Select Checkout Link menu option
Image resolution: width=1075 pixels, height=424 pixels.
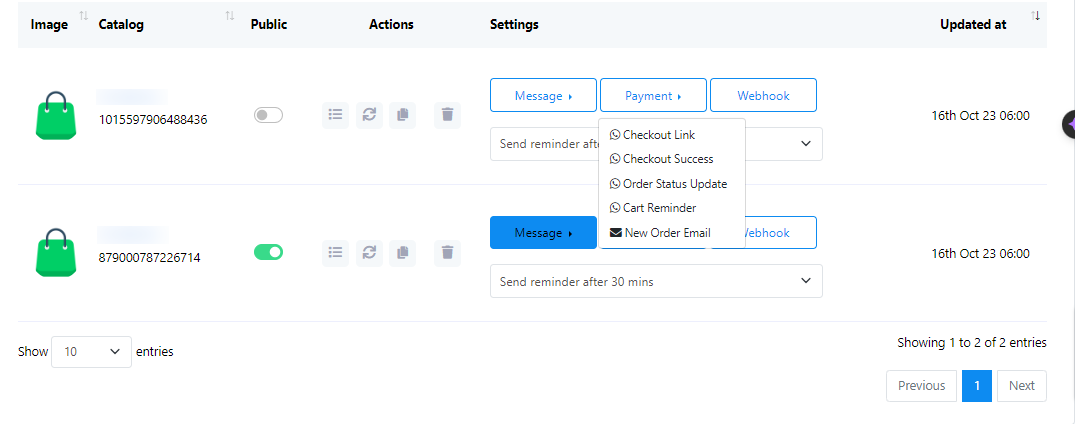(658, 135)
